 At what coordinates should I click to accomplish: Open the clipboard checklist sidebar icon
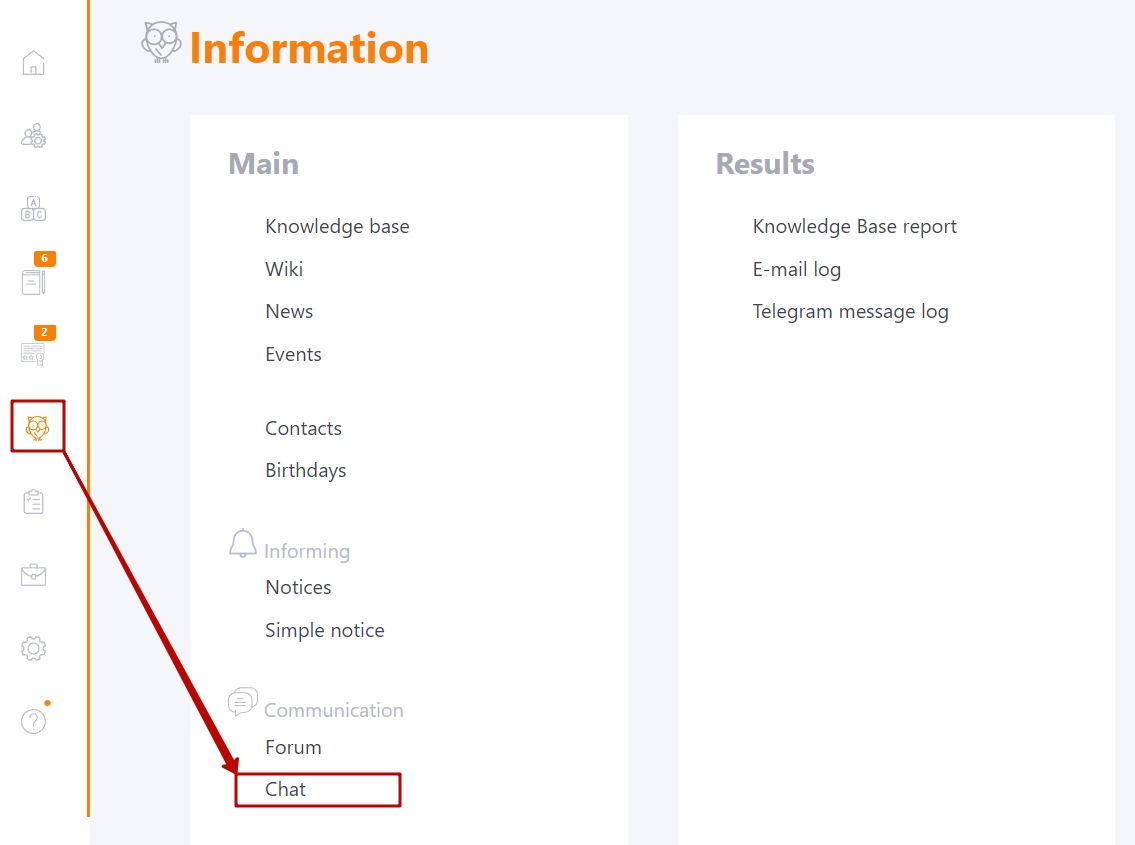tap(33, 502)
